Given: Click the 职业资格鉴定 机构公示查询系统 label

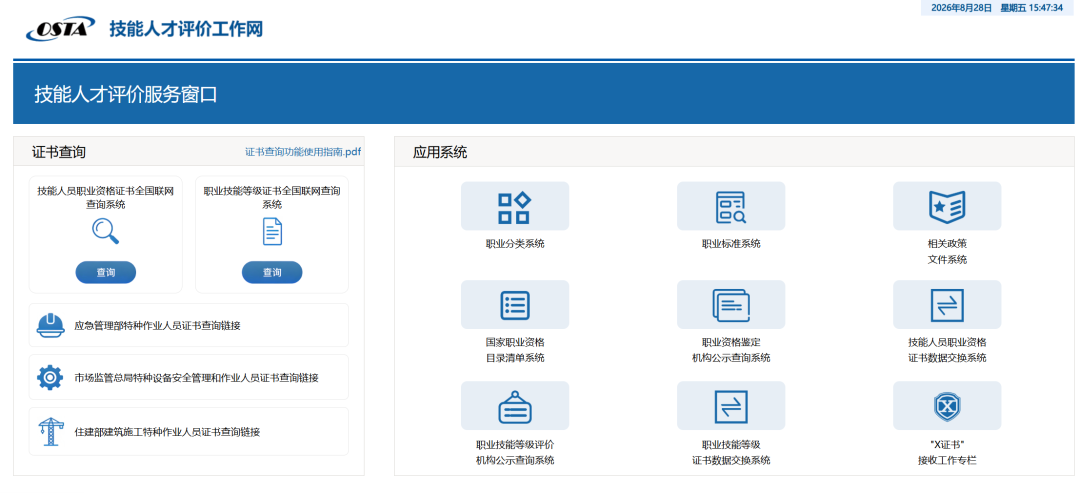Looking at the screenshot, I should click(731, 350).
